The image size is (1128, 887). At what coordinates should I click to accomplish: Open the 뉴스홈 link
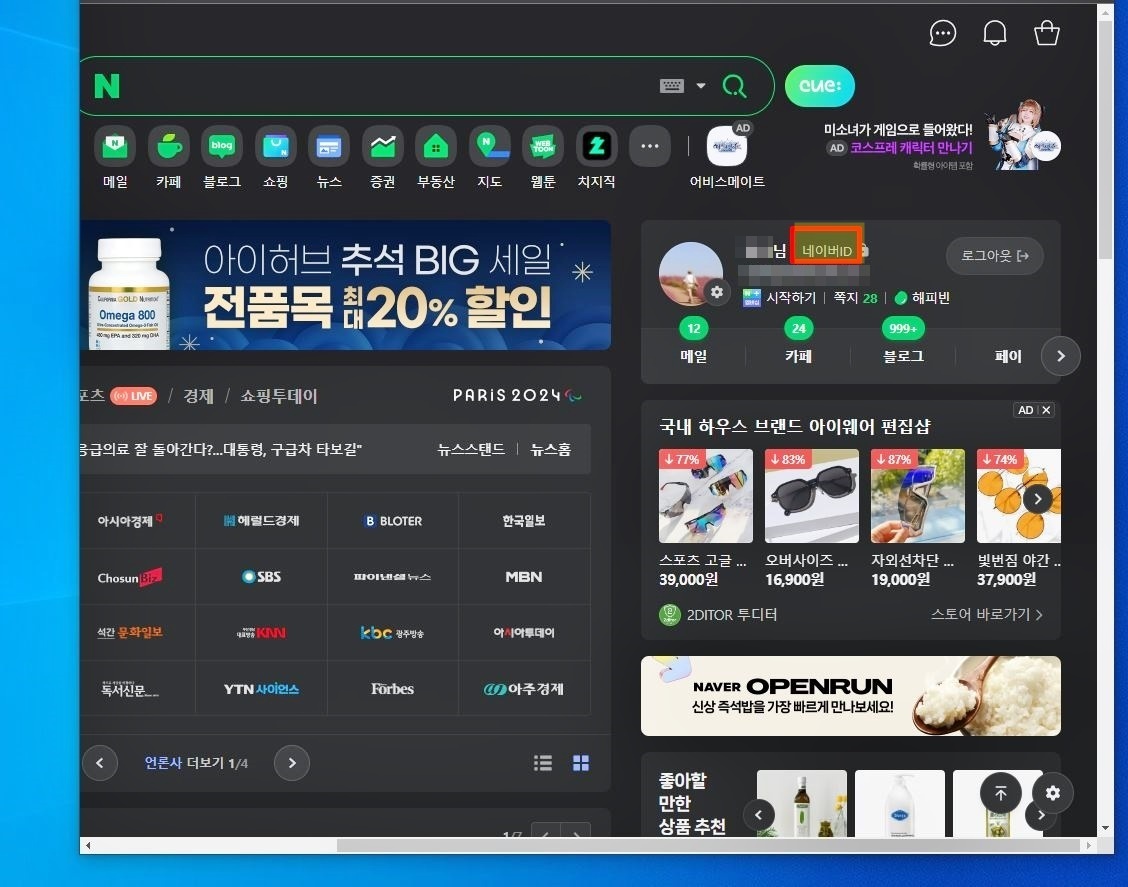(x=550, y=450)
